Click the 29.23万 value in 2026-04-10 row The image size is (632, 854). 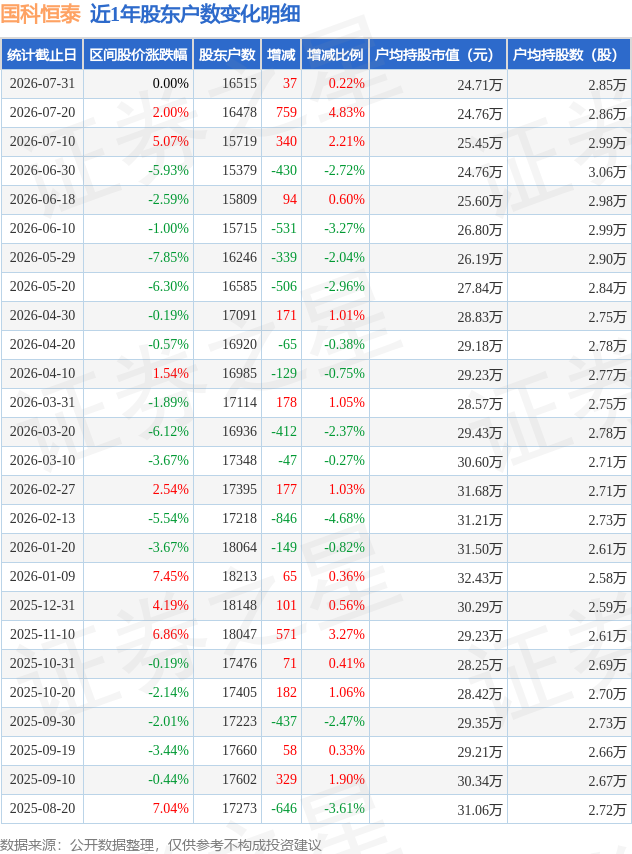pos(479,374)
